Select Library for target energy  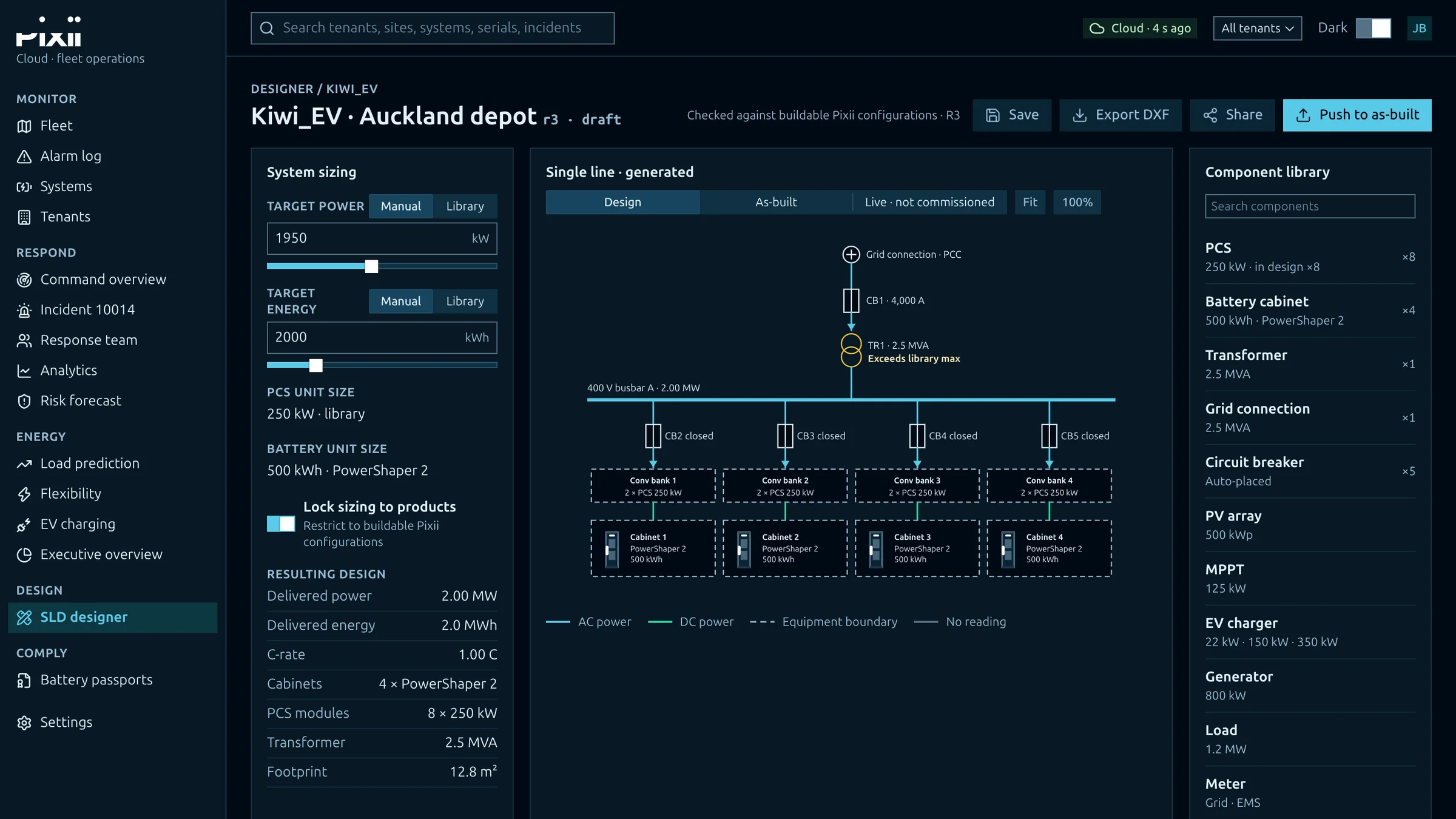465,301
